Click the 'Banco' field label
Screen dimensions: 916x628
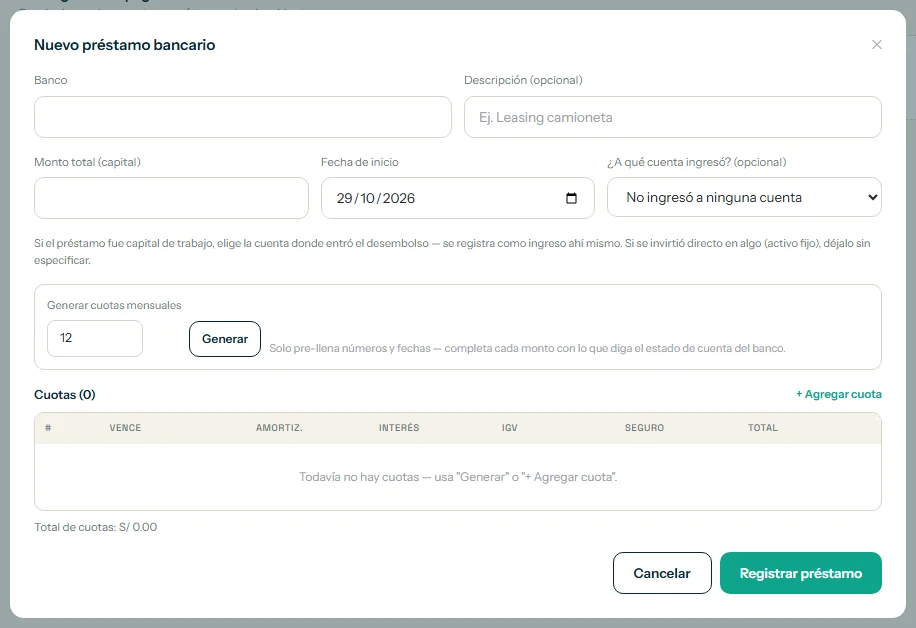point(51,80)
